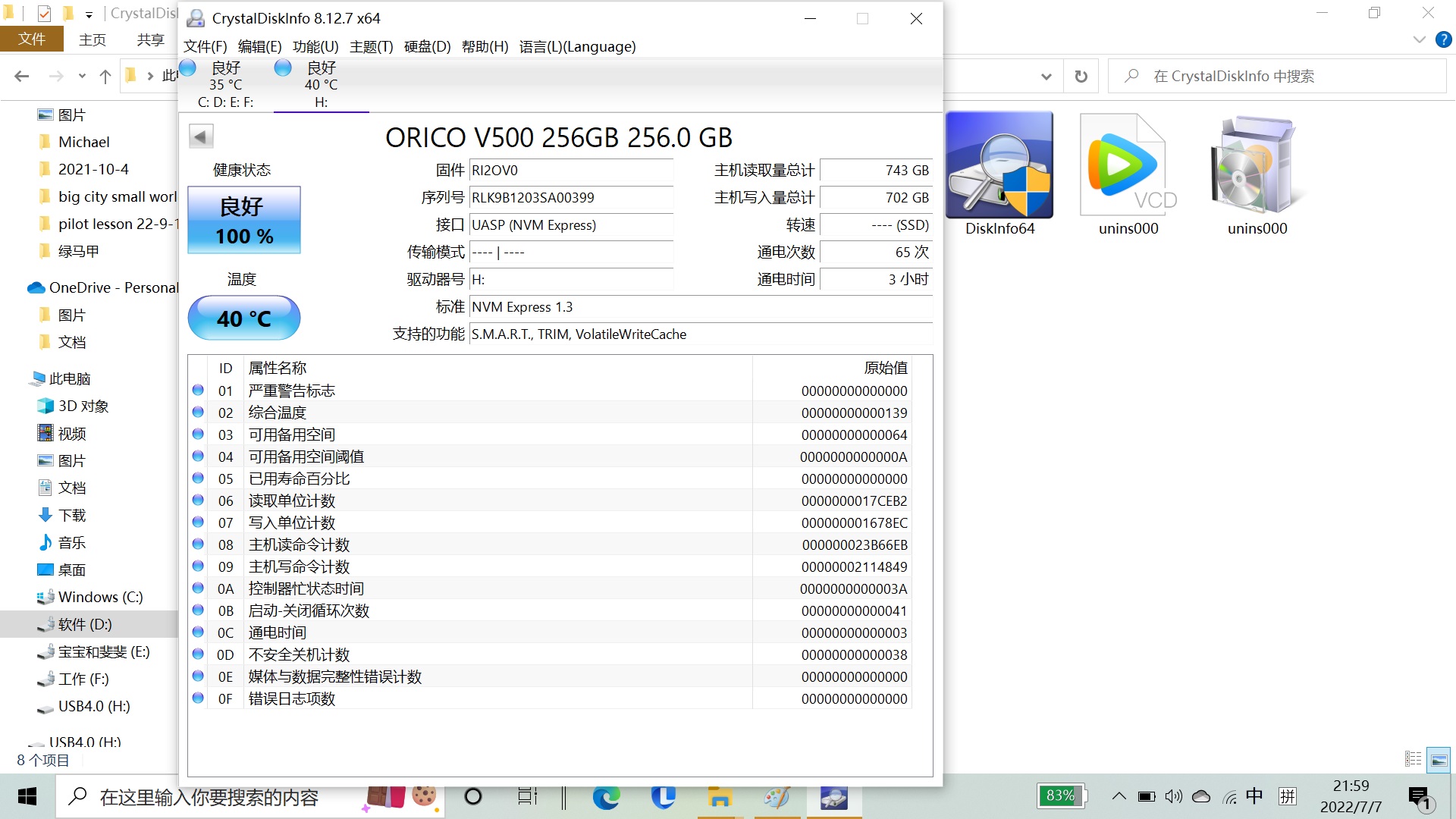Click status orb of row 01 严重警告标志
This screenshot has height=819, width=1456.
tap(198, 390)
